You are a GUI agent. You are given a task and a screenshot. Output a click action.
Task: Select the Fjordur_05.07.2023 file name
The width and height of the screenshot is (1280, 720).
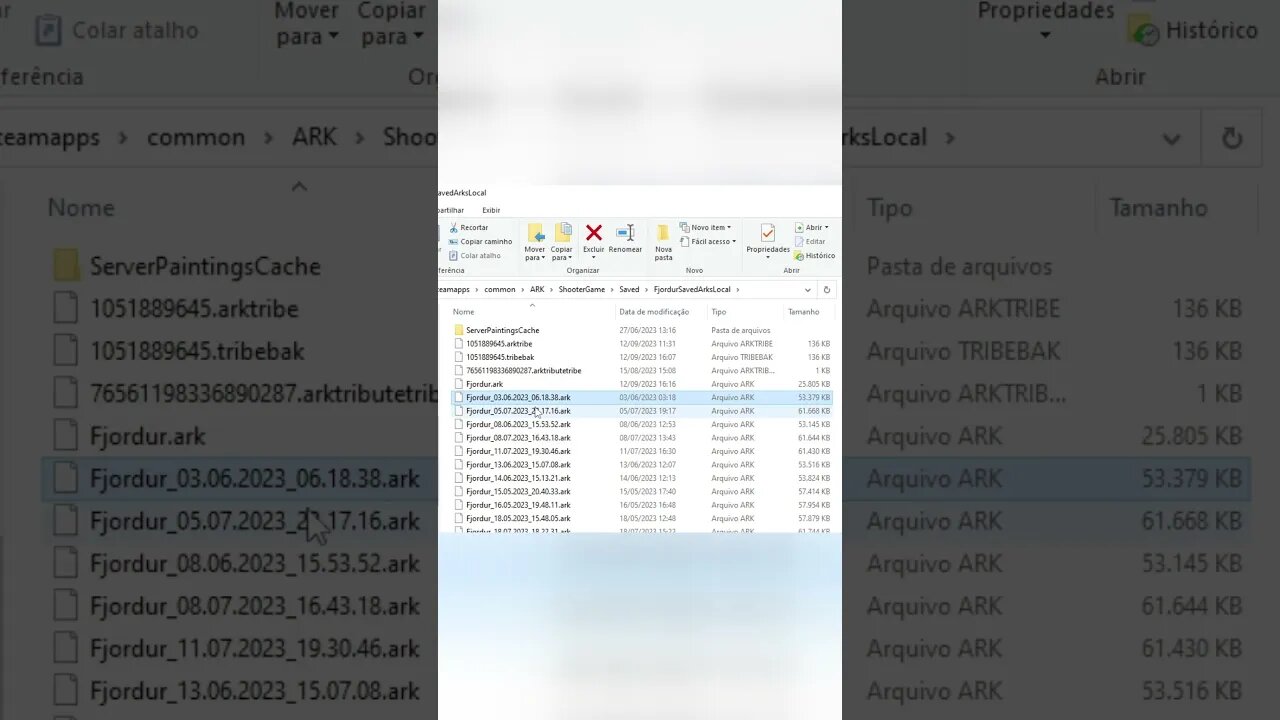pos(518,411)
